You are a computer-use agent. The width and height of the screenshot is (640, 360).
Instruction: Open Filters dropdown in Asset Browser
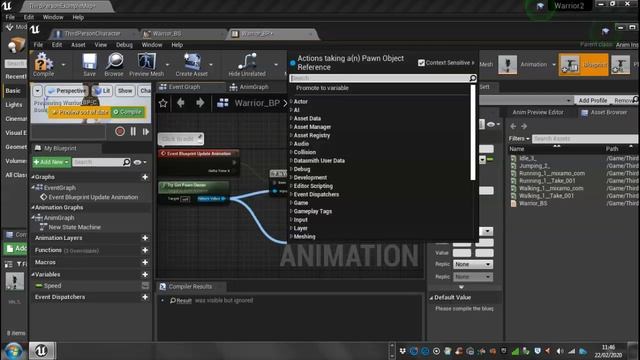[519, 139]
